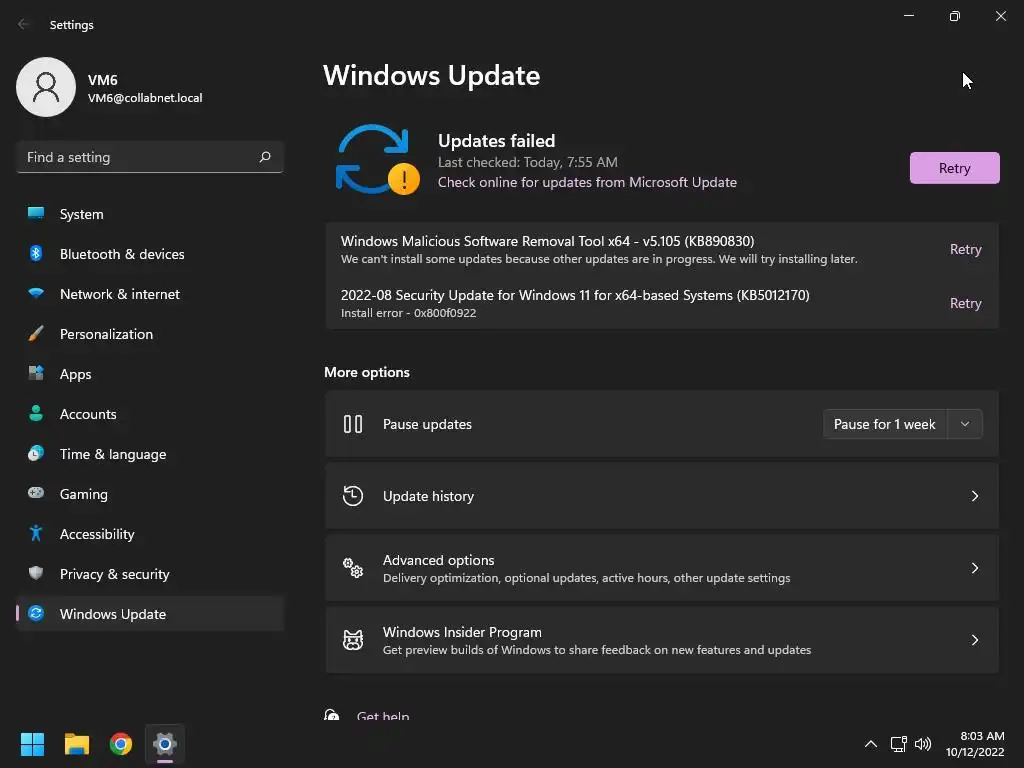
Task: Open Bluetooth & devices settings
Action: (150, 253)
